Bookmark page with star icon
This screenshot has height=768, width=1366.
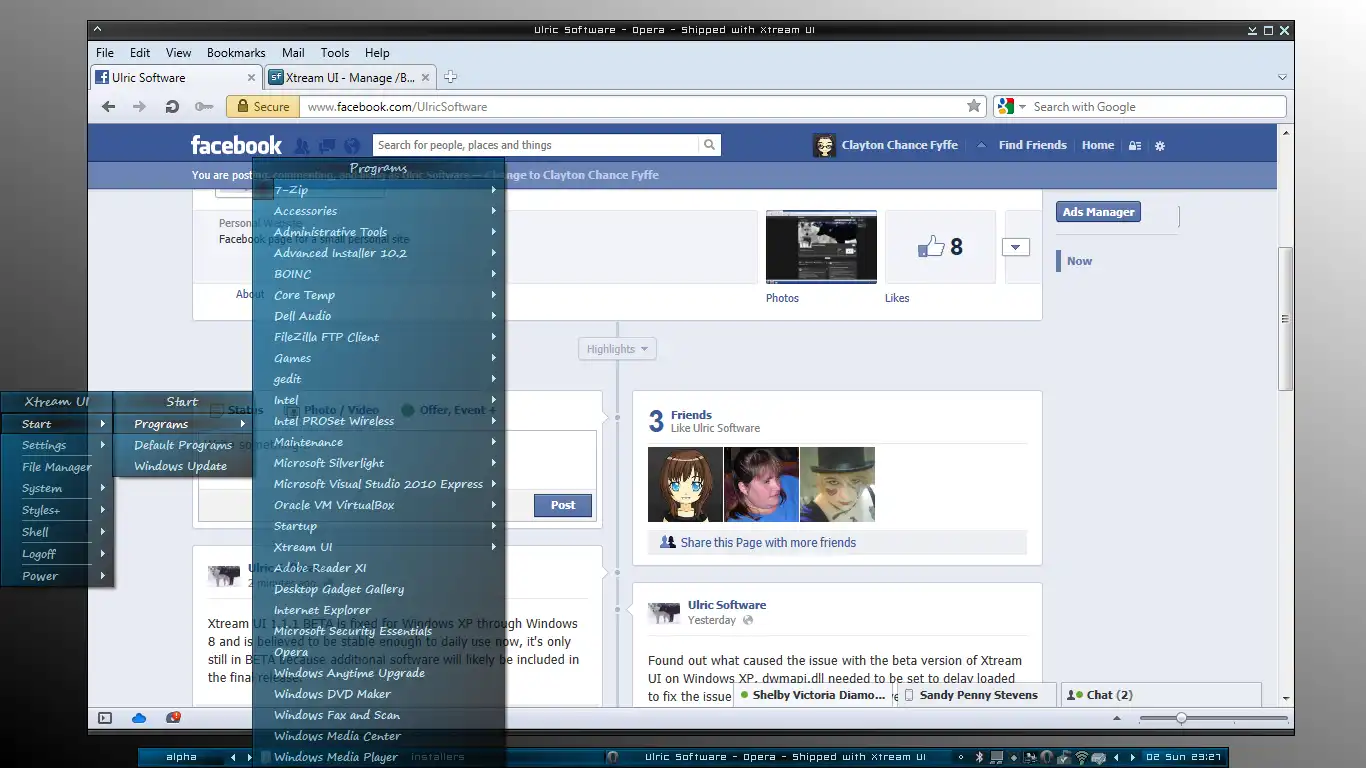[973, 106]
